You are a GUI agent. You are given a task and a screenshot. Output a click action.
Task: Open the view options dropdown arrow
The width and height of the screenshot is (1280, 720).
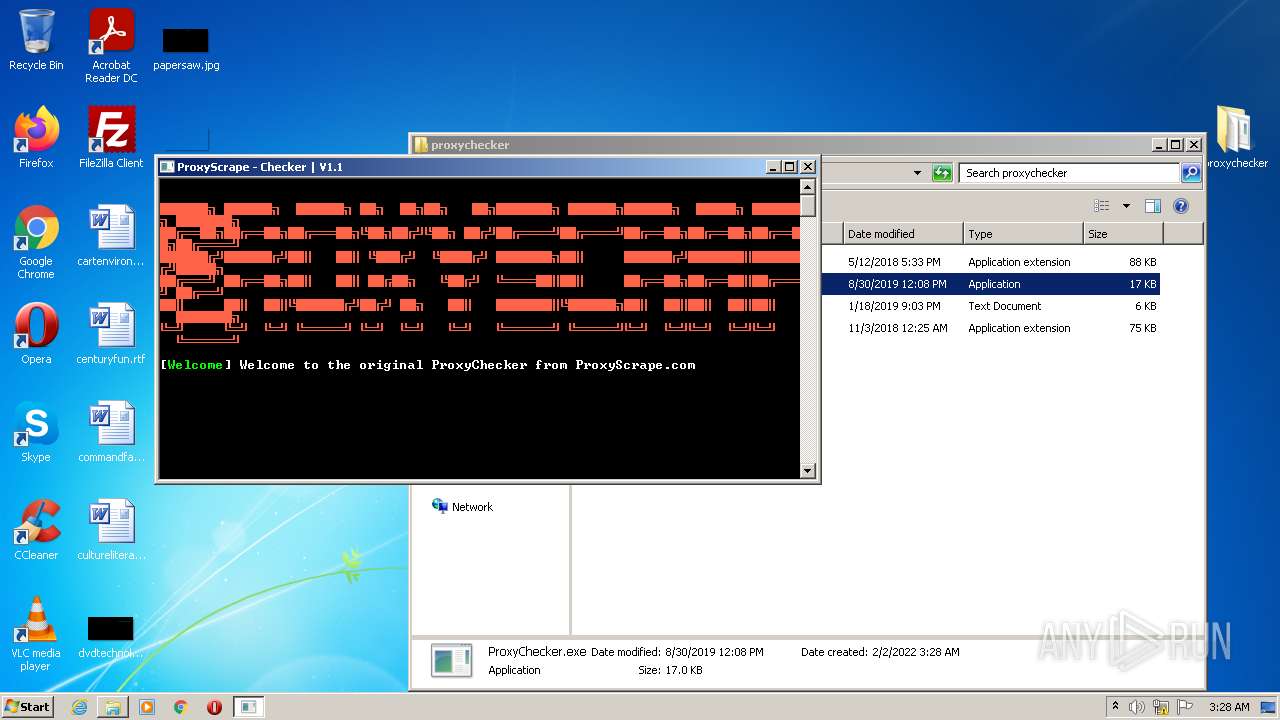tap(1126, 206)
